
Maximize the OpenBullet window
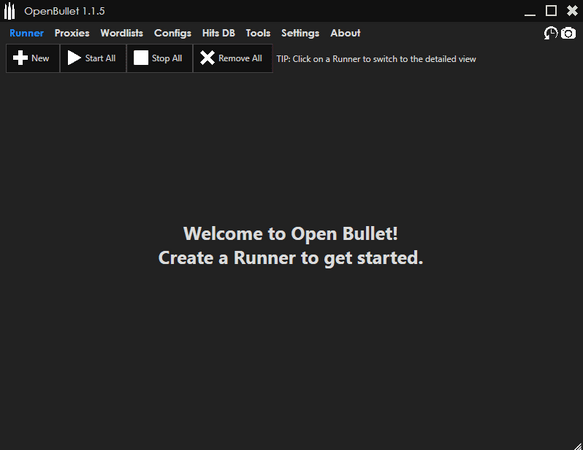click(551, 11)
